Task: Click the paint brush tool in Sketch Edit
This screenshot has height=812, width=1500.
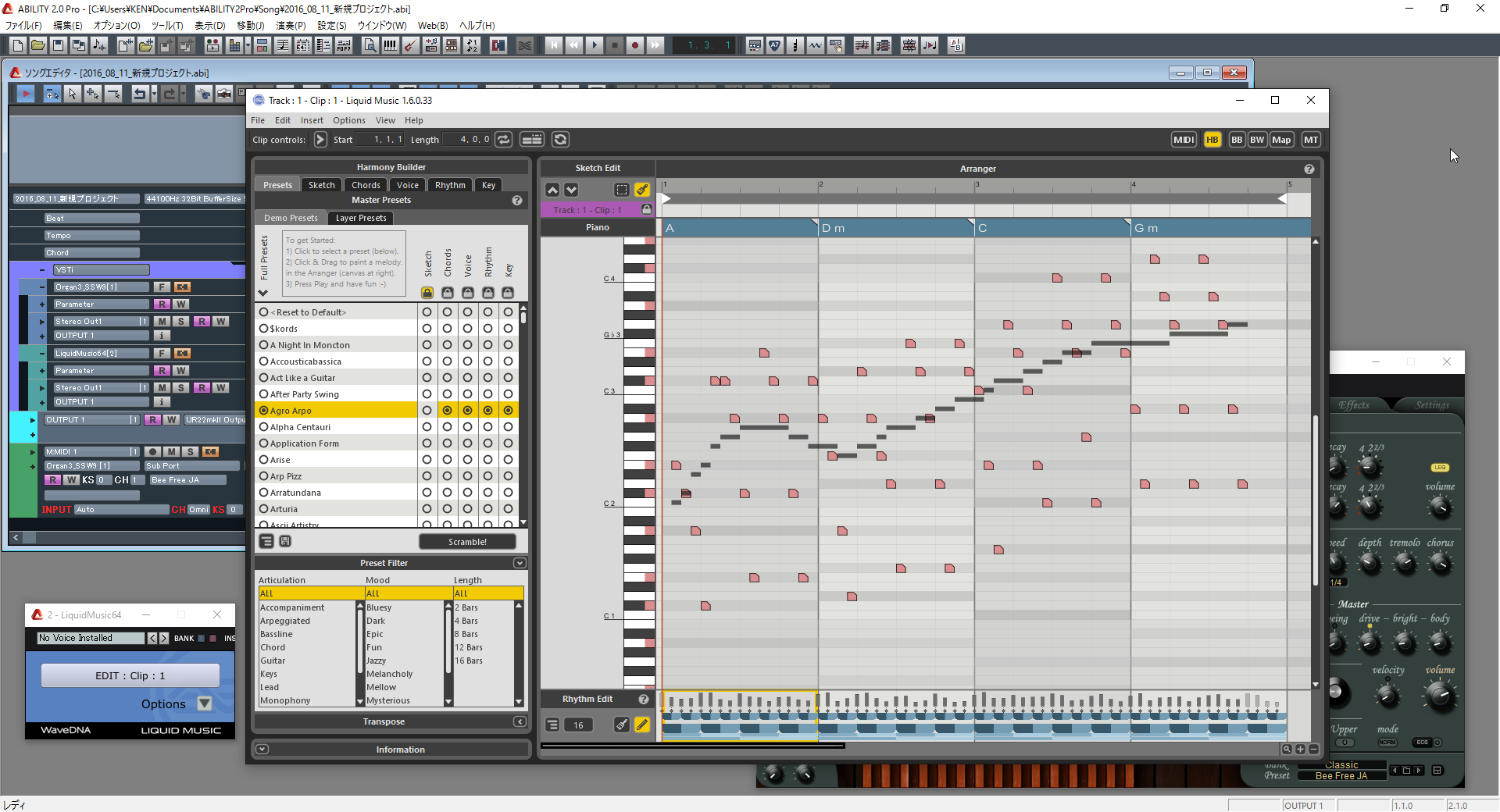Action: [x=641, y=190]
